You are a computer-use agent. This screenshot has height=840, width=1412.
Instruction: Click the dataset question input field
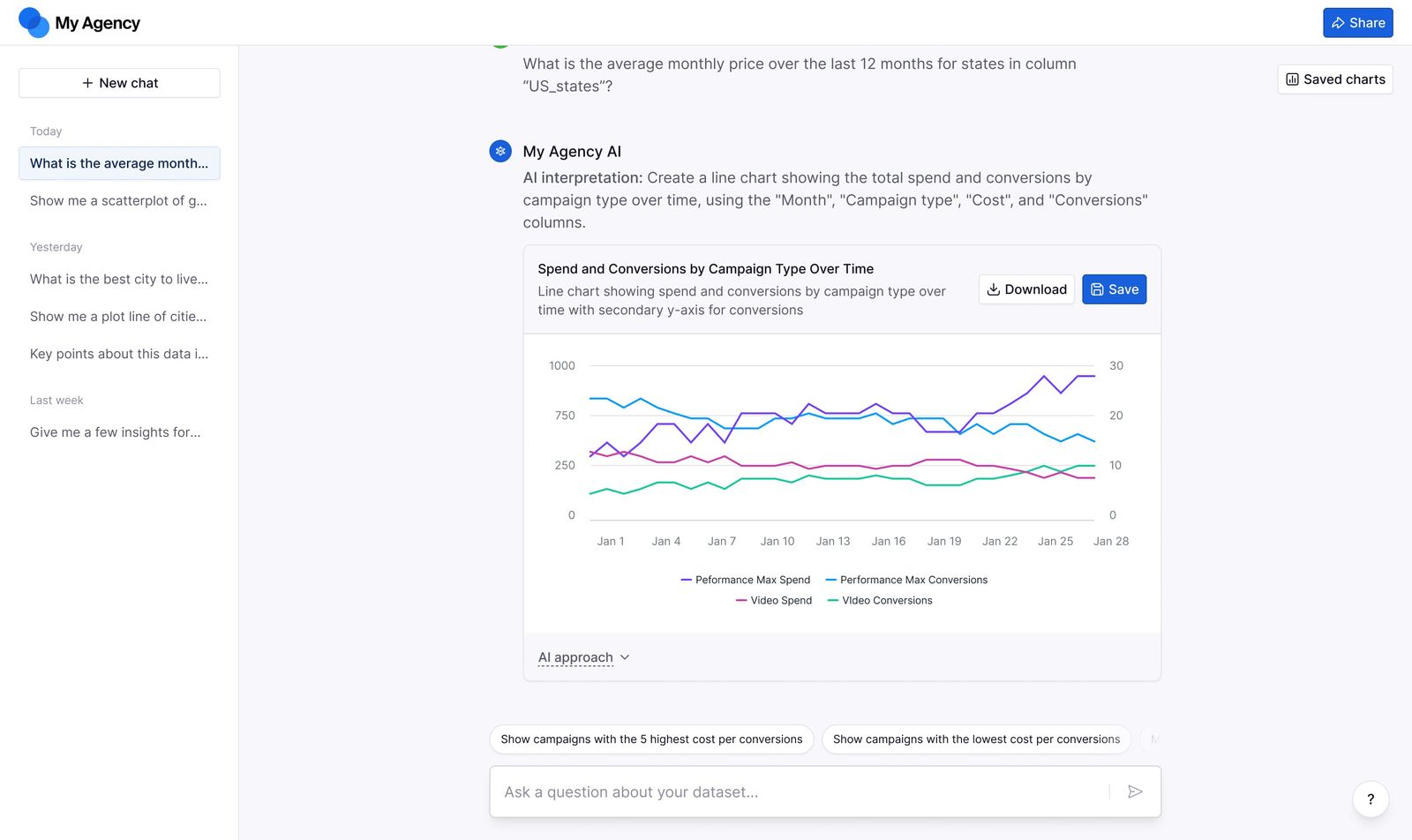point(794,791)
